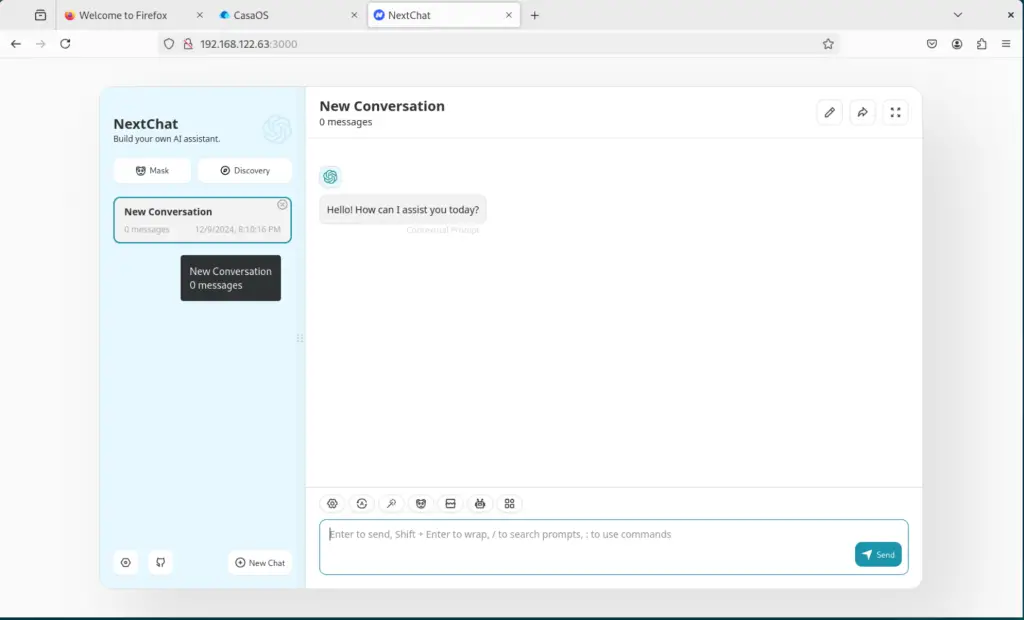Open the robot model selector
This screenshot has width=1024, height=620.
(480, 504)
